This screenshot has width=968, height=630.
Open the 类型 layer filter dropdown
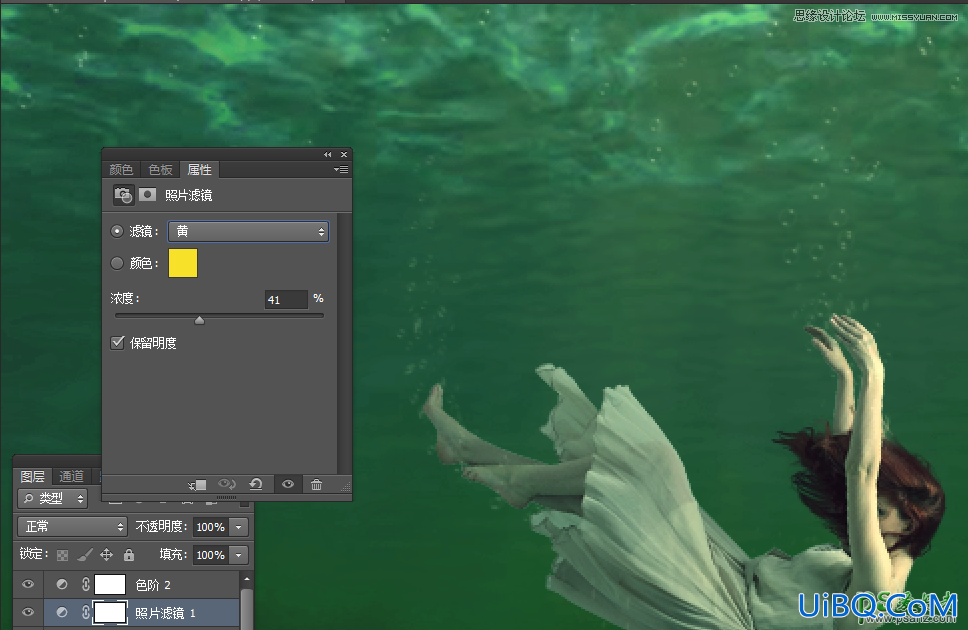[x=53, y=498]
